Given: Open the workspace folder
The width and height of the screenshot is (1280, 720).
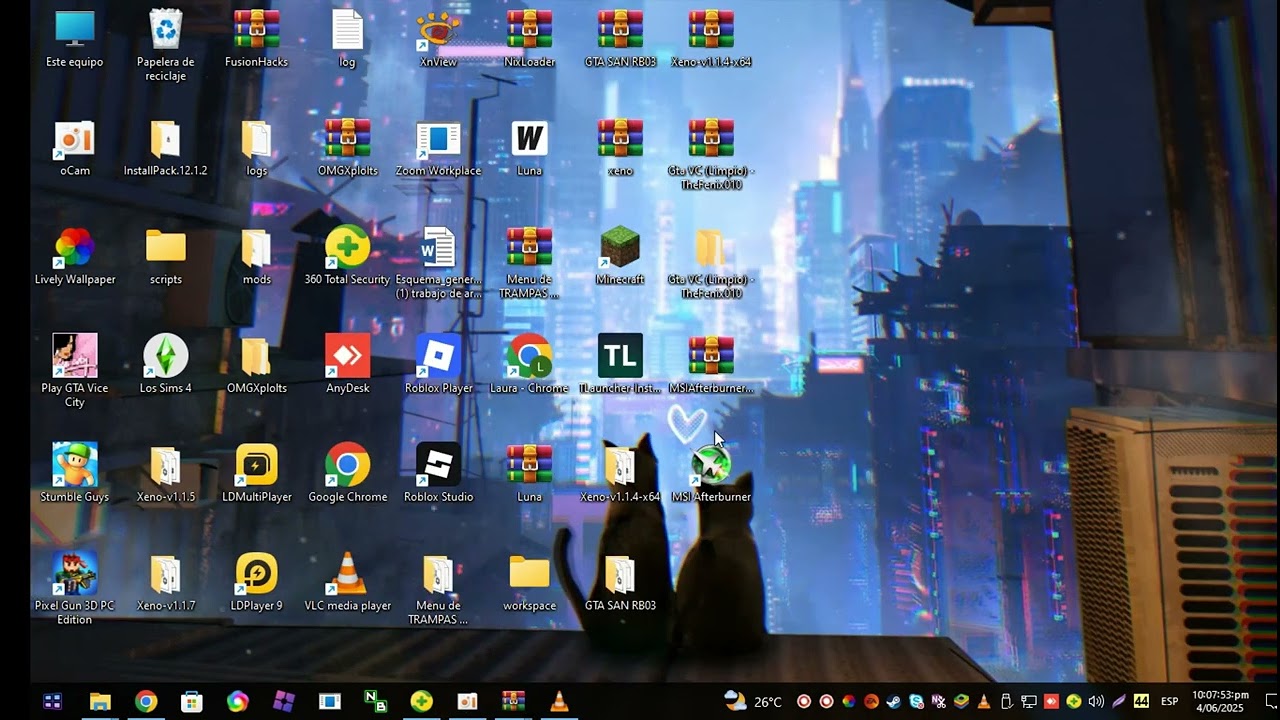Looking at the screenshot, I should pos(530,582).
